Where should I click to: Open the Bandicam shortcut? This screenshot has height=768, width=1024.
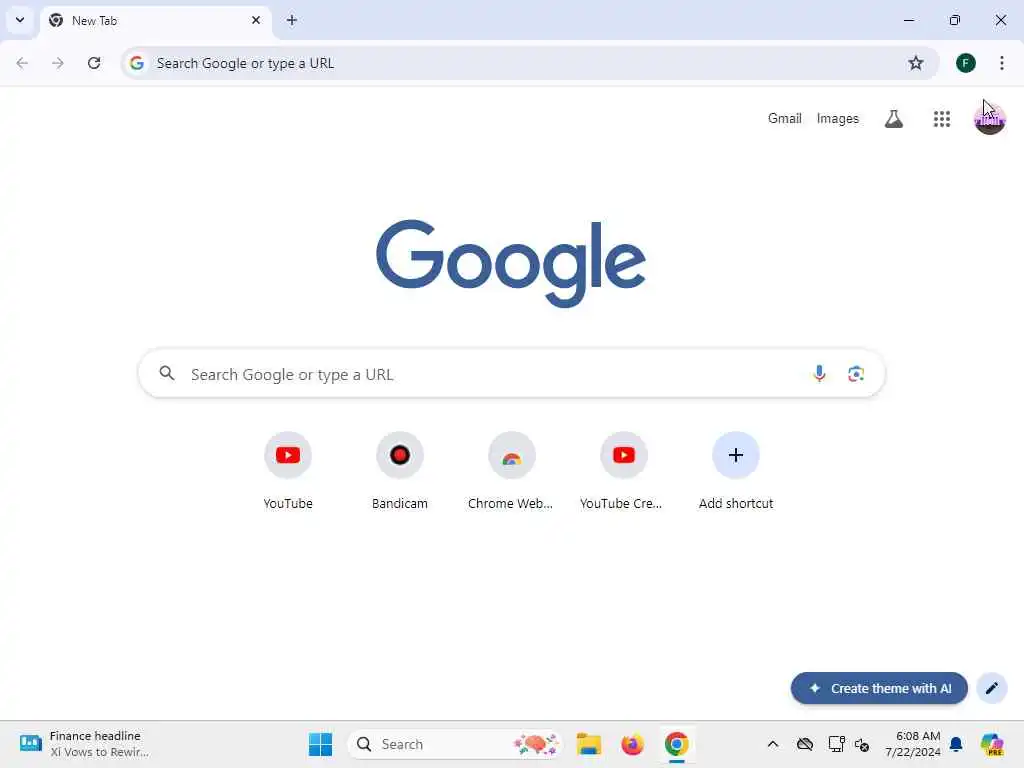[x=400, y=472]
